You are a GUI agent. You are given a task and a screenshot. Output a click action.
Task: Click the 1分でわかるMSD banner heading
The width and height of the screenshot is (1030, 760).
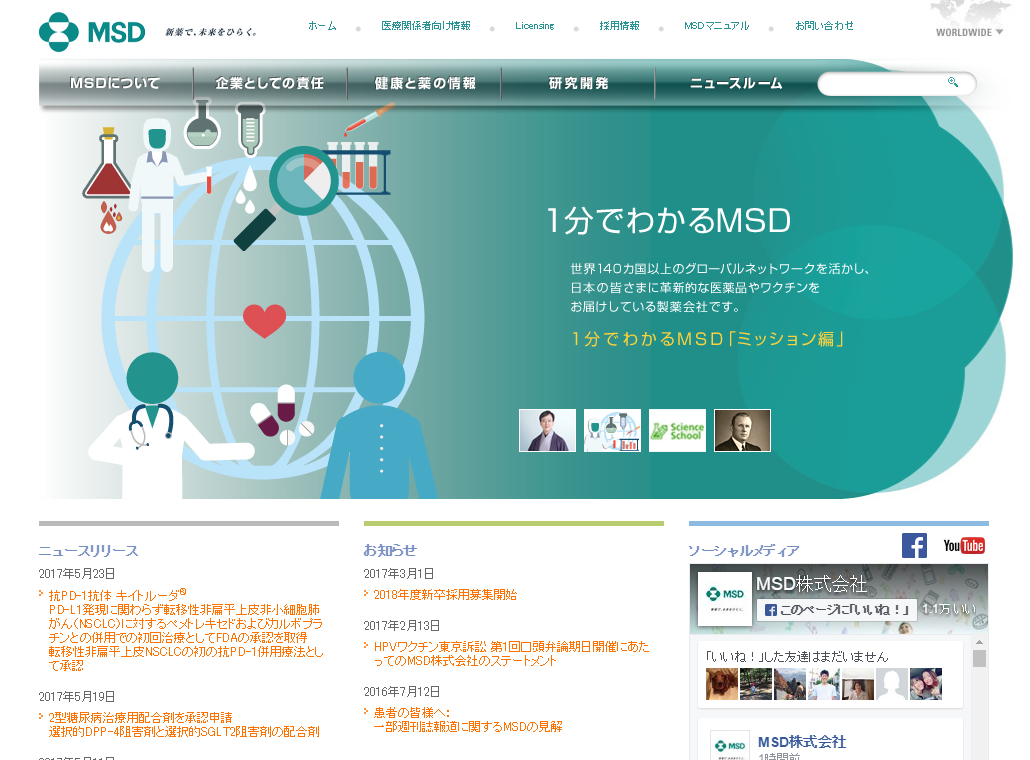pos(669,220)
